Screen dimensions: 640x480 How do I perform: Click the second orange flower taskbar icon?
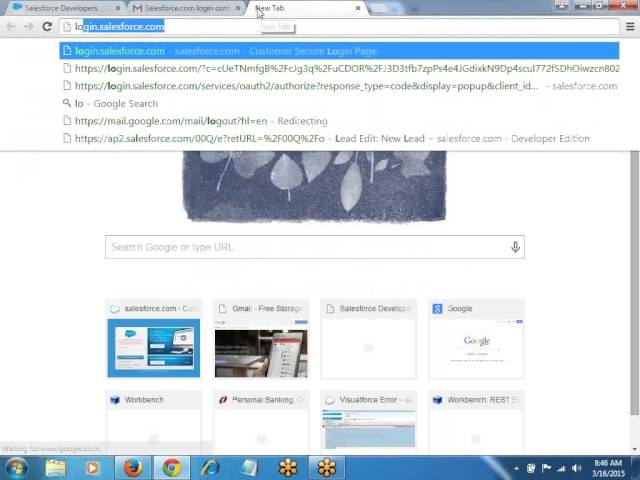[x=327, y=468]
